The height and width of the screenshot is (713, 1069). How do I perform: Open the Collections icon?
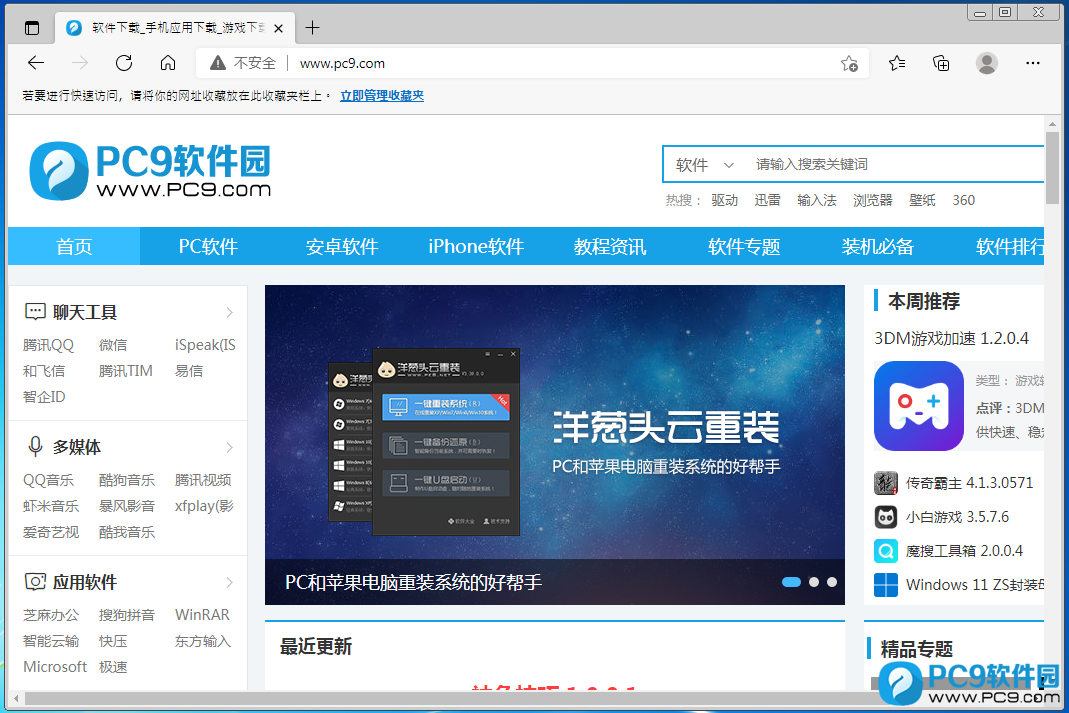[x=941, y=63]
